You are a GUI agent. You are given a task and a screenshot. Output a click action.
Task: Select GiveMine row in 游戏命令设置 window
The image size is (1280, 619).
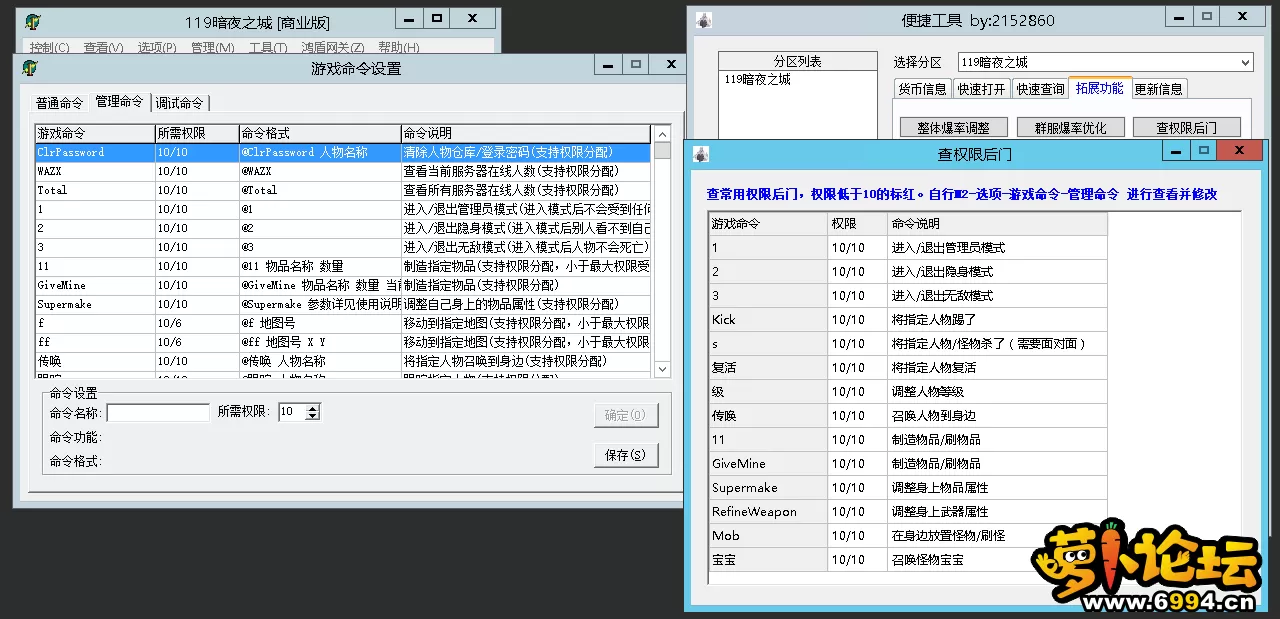pyautogui.click(x=343, y=285)
